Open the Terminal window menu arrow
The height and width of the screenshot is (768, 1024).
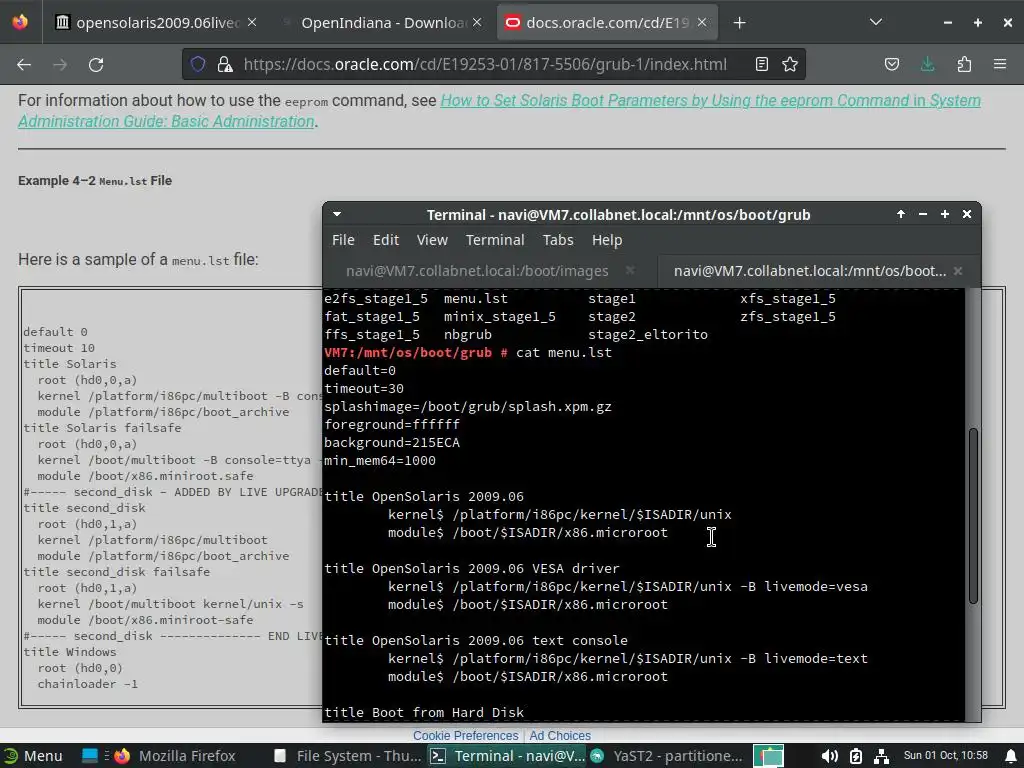[x=337, y=214]
